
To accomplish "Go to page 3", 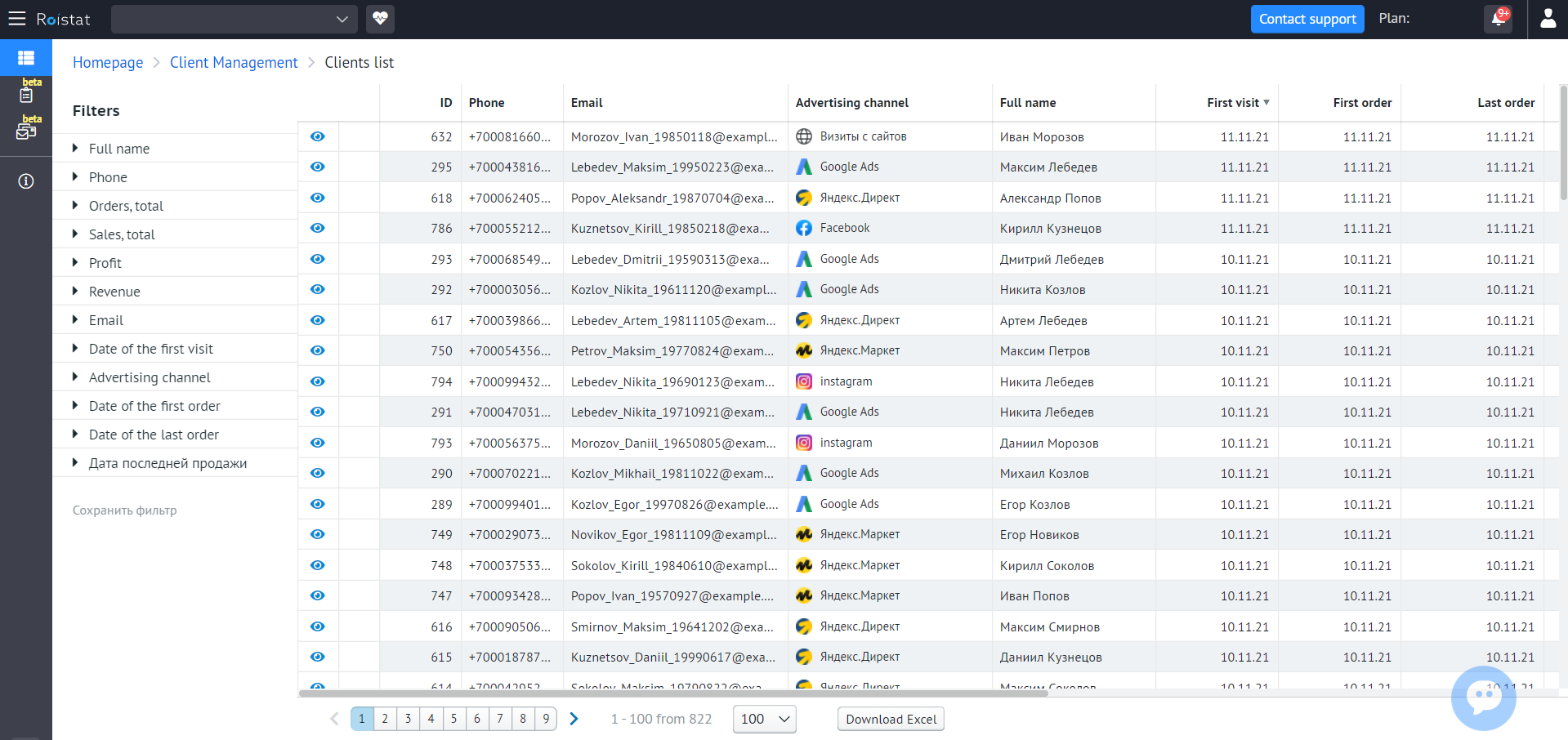I will (408, 719).
